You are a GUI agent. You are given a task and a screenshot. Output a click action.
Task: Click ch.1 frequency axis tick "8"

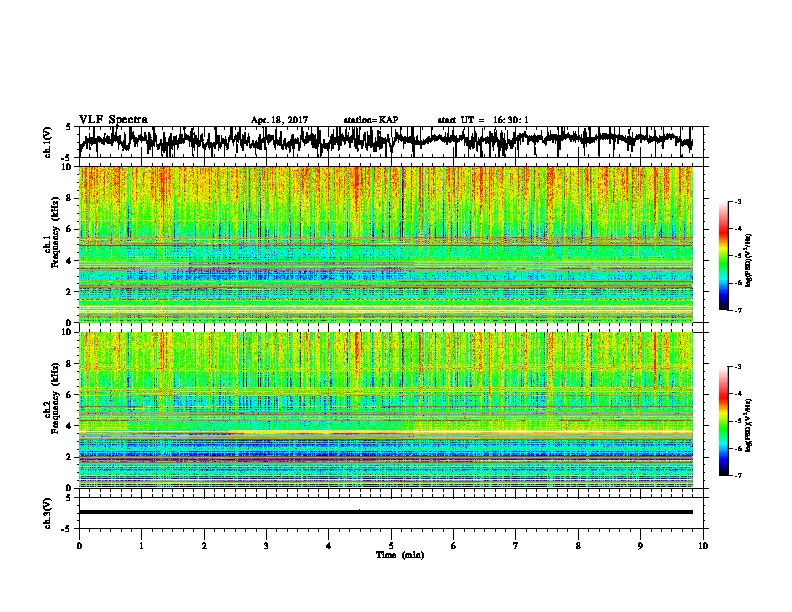[71, 198]
